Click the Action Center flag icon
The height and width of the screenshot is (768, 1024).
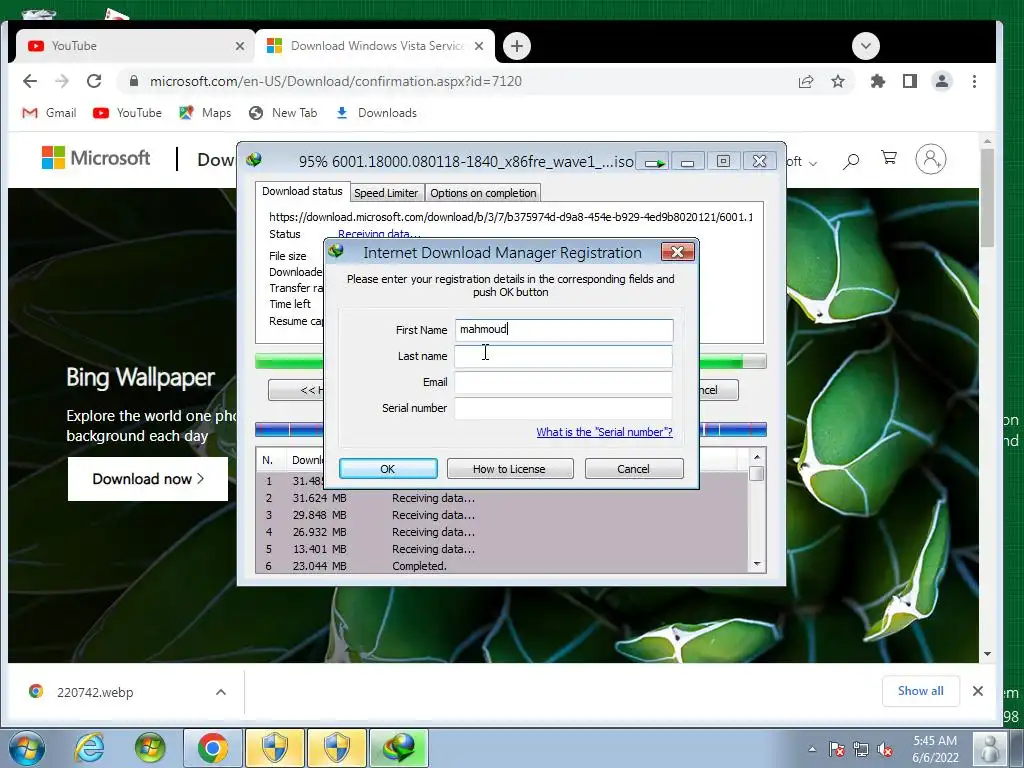point(837,750)
